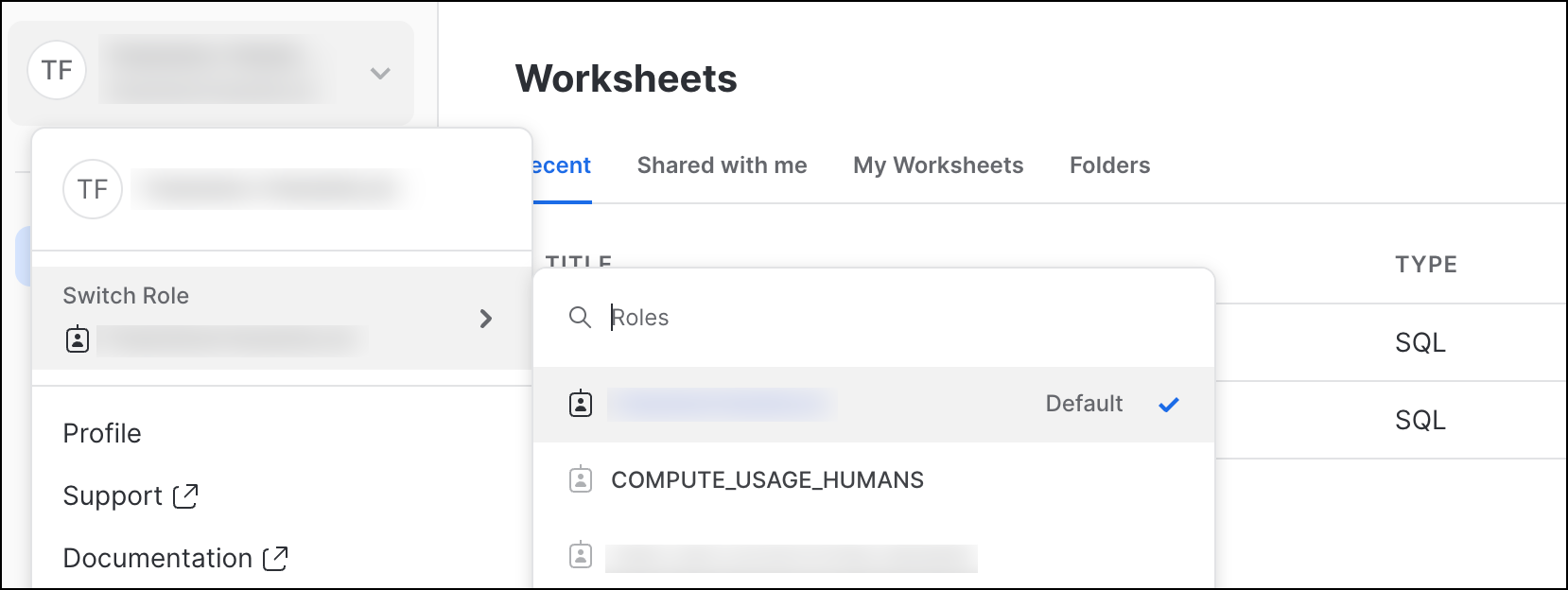The height and width of the screenshot is (590, 1568).
Task: Click the search magnifier icon in Roles
Action: pyautogui.click(x=580, y=317)
